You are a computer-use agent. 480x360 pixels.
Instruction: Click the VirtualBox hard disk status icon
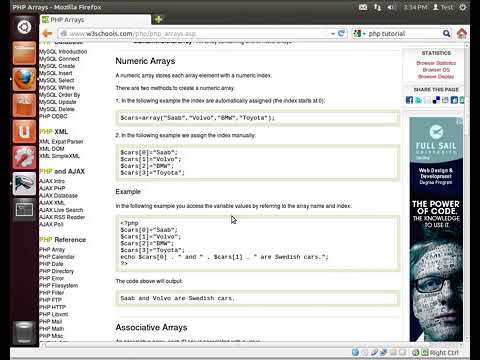(x=355, y=352)
